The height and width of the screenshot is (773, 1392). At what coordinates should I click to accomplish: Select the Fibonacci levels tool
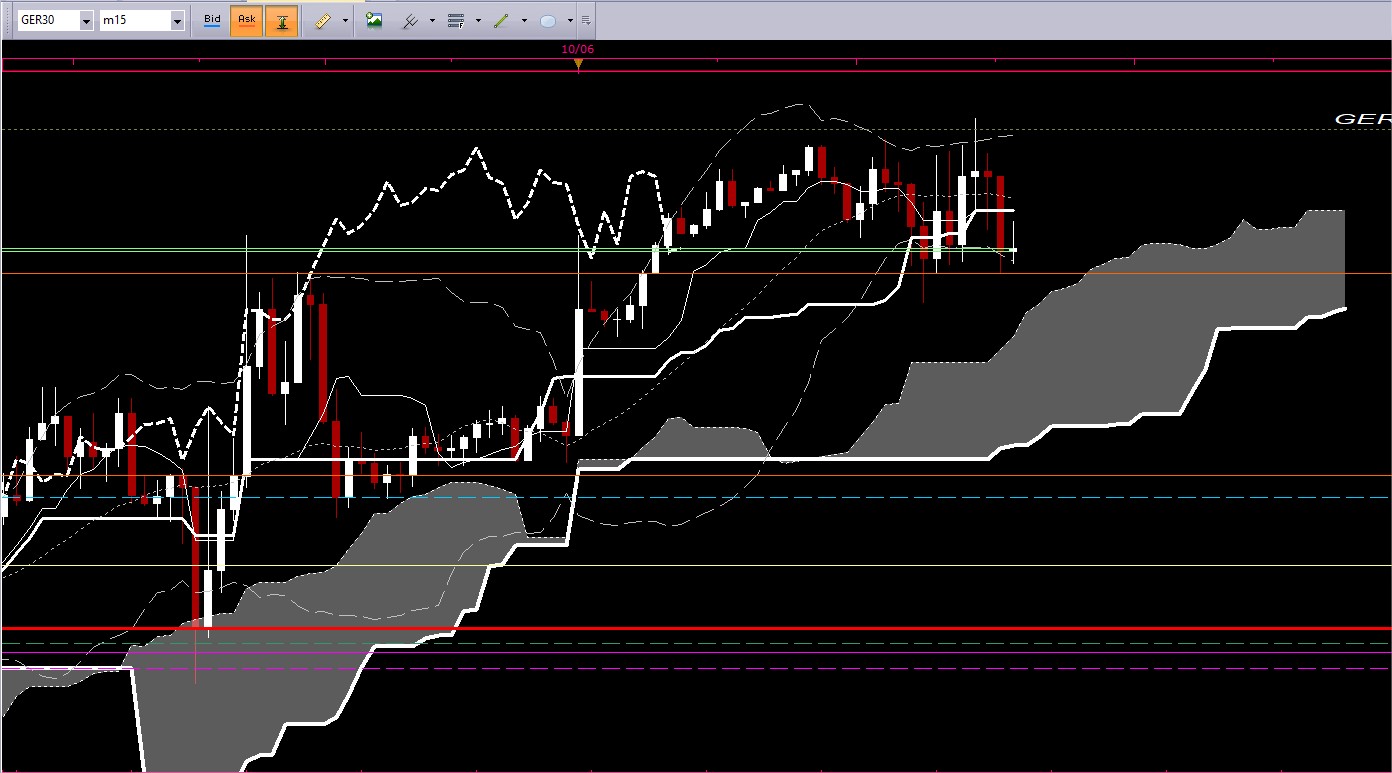[x=456, y=20]
